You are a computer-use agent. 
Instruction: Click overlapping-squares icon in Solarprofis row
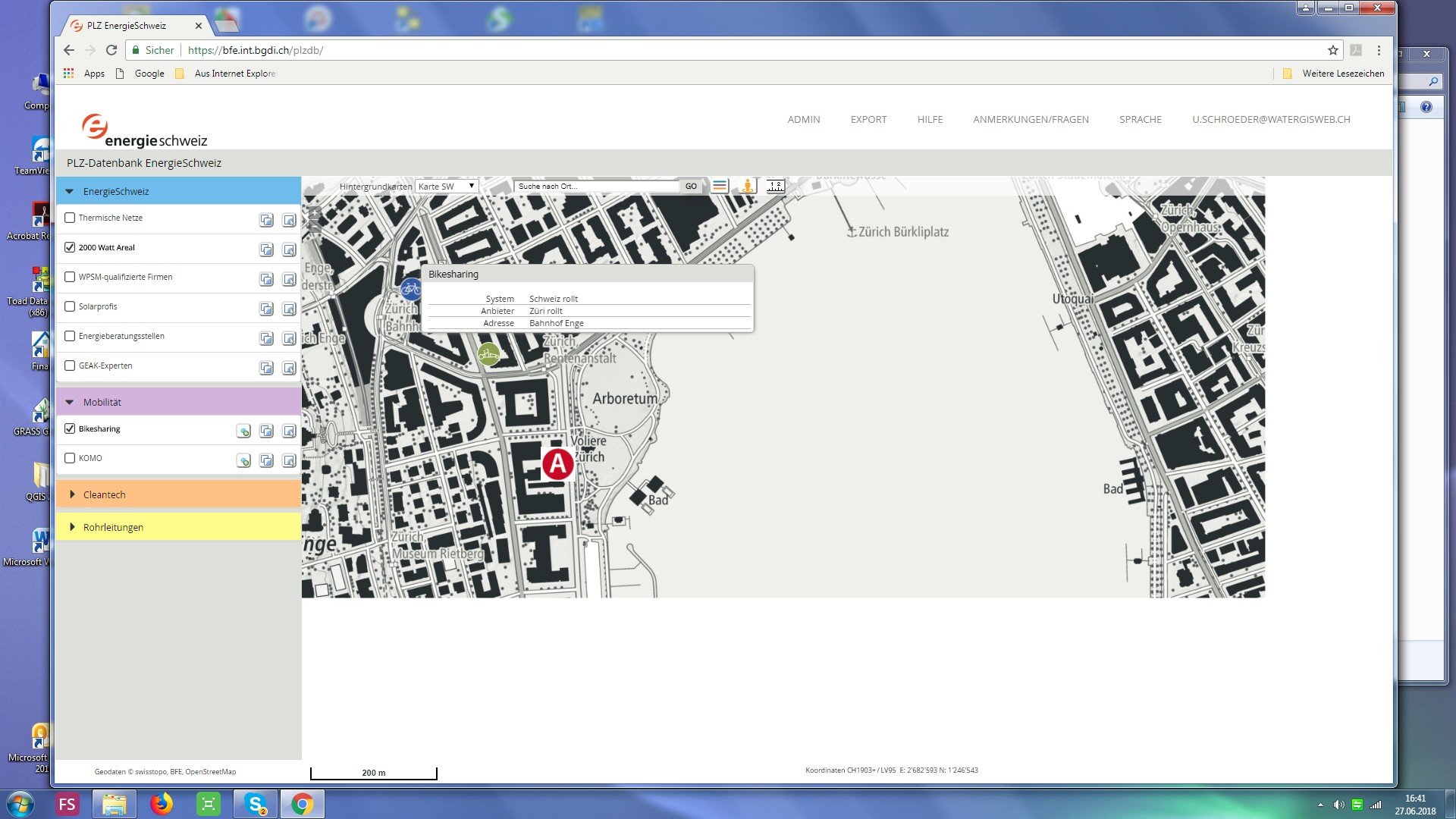(x=266, y=309)
